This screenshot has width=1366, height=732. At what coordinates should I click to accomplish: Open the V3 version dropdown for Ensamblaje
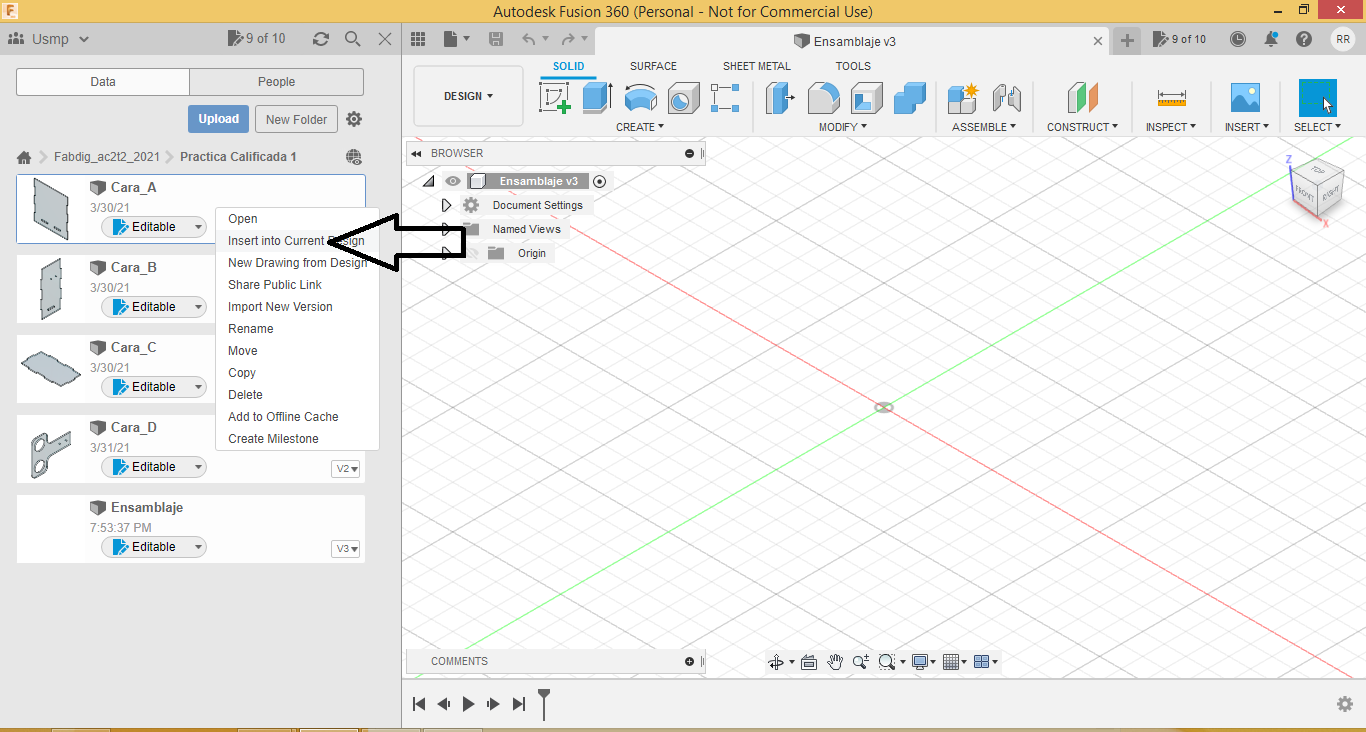pyautogui.click(x=347, y=549)
